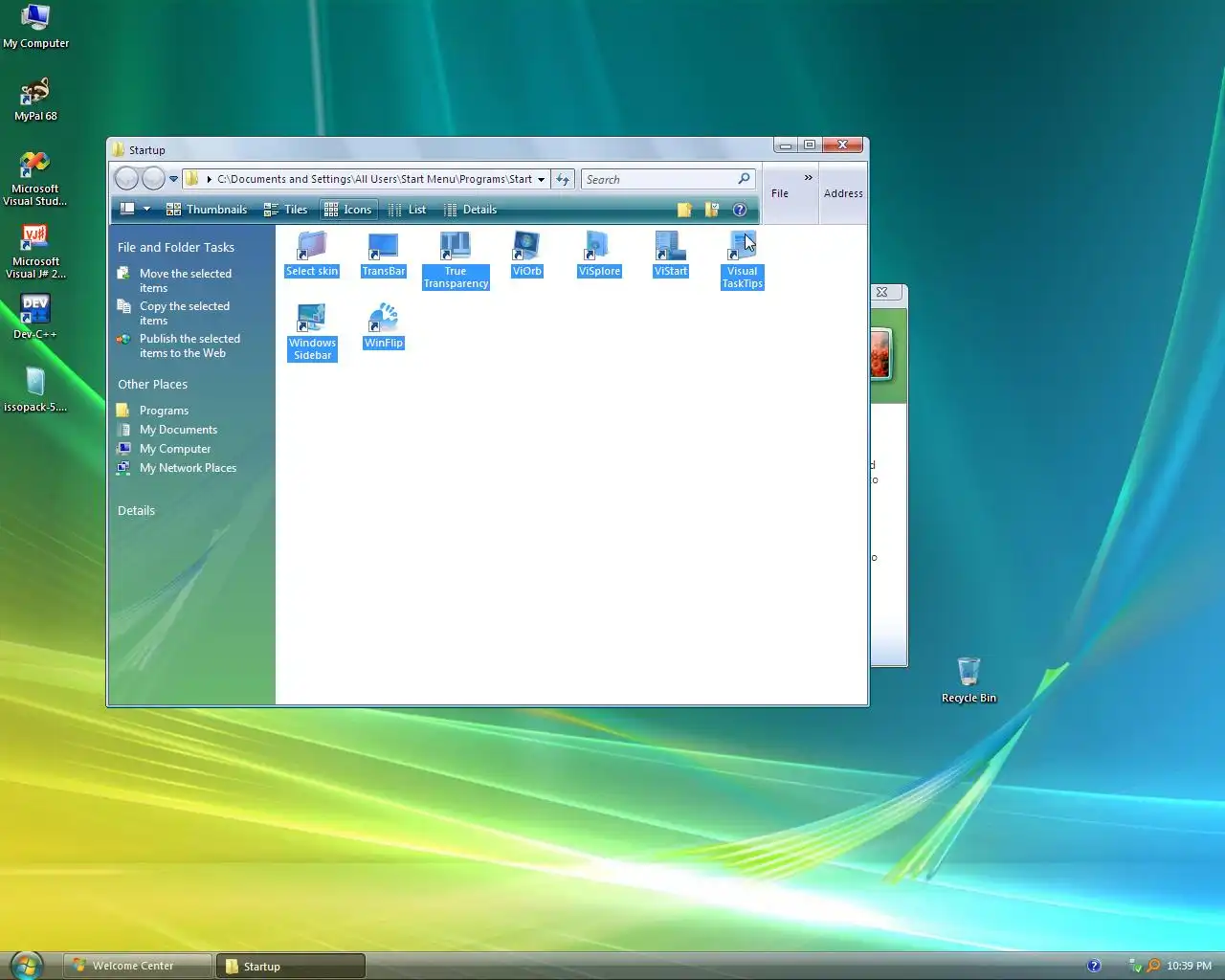Image resolution: width=1225 pixels, height=980 pixels.
Task: Expand the toolbar chevron overflow
Action: pyautogui.click(x=808, y=177)
